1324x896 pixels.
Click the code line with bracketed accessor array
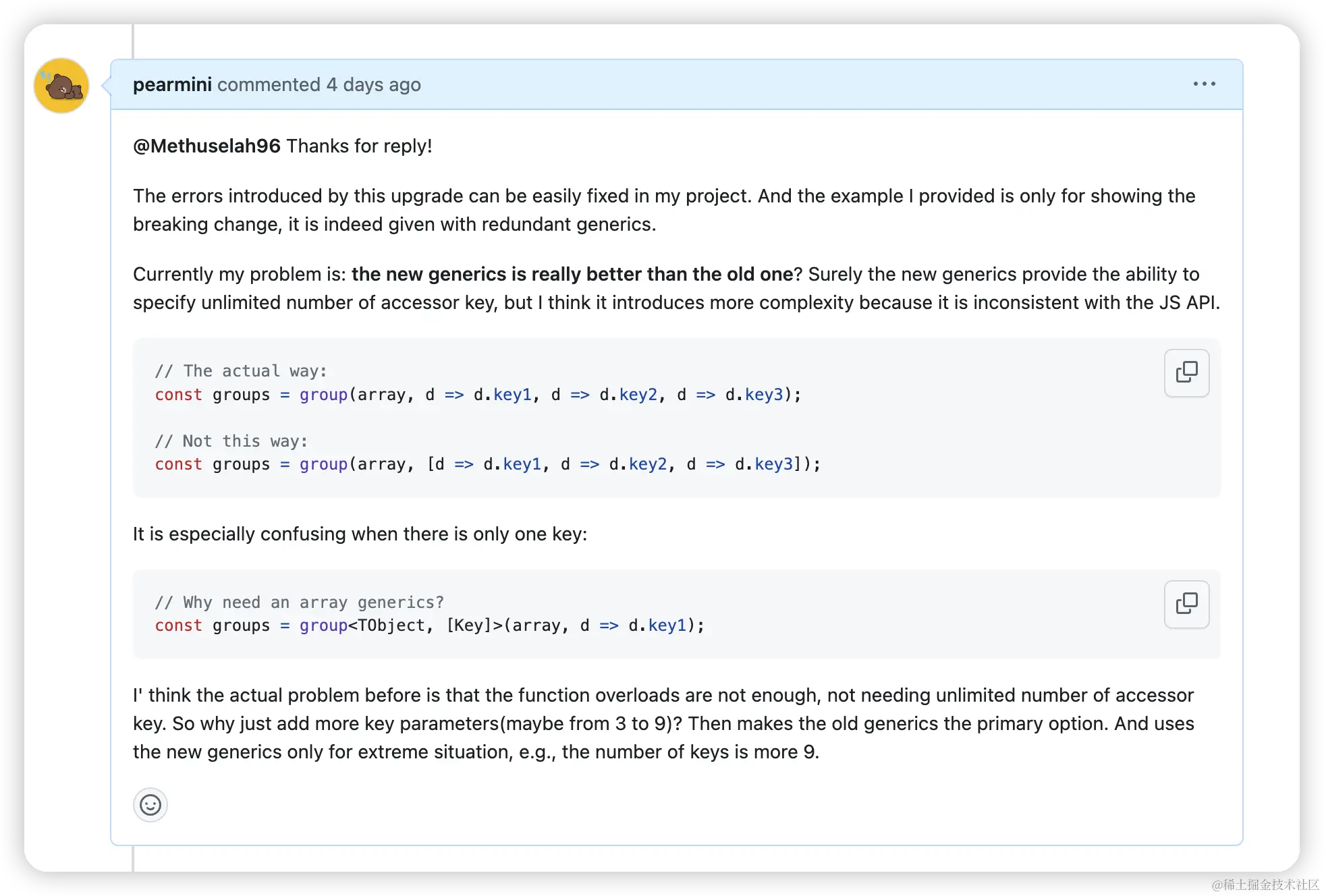[487, 465]
